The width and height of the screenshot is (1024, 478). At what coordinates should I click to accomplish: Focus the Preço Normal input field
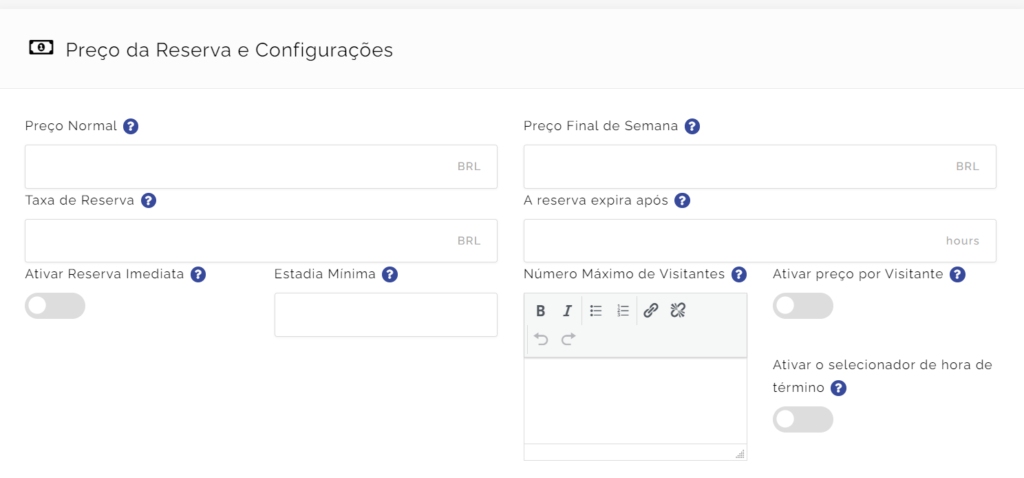(x=261, y=167)
